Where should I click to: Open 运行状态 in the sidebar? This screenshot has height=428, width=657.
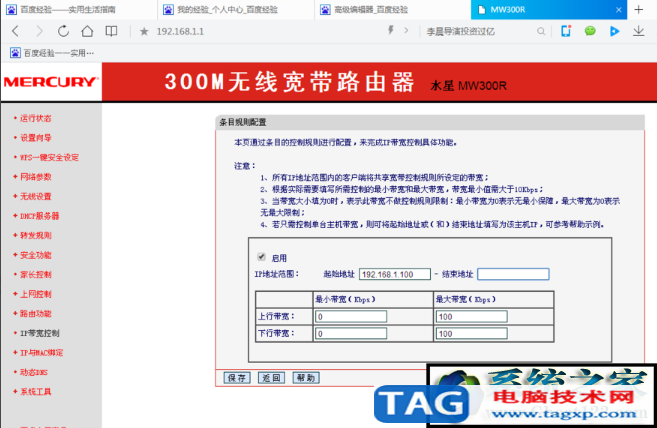pyautogui.click(x=36, y=118)
